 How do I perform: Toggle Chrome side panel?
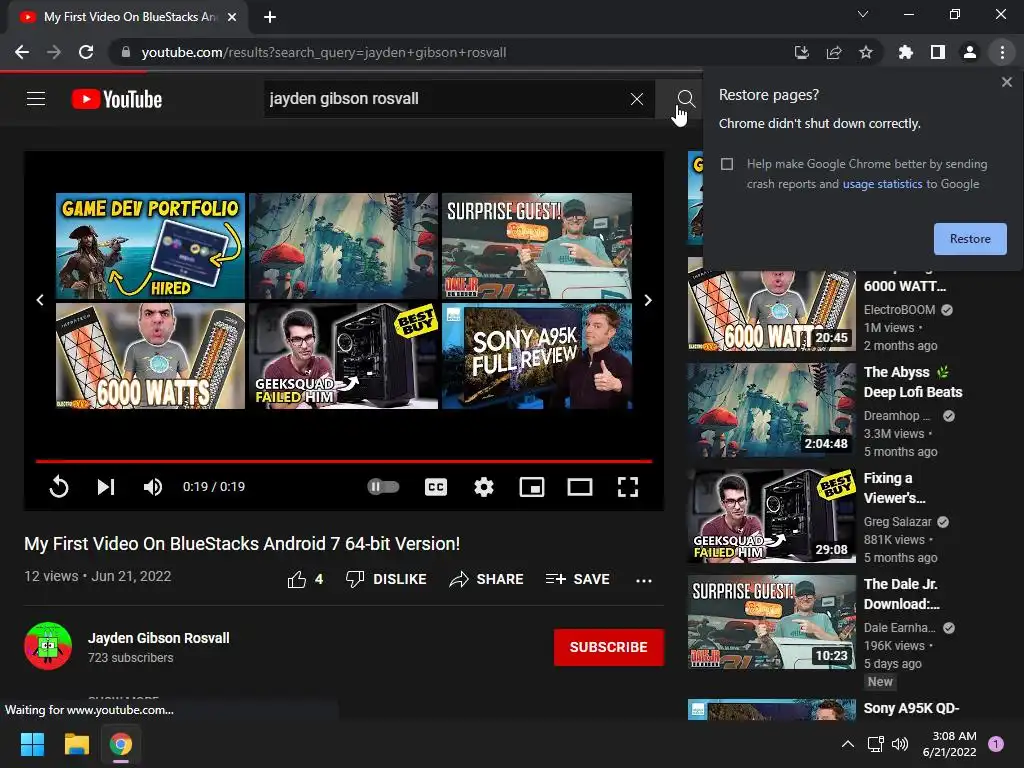[x=938, y=52]
